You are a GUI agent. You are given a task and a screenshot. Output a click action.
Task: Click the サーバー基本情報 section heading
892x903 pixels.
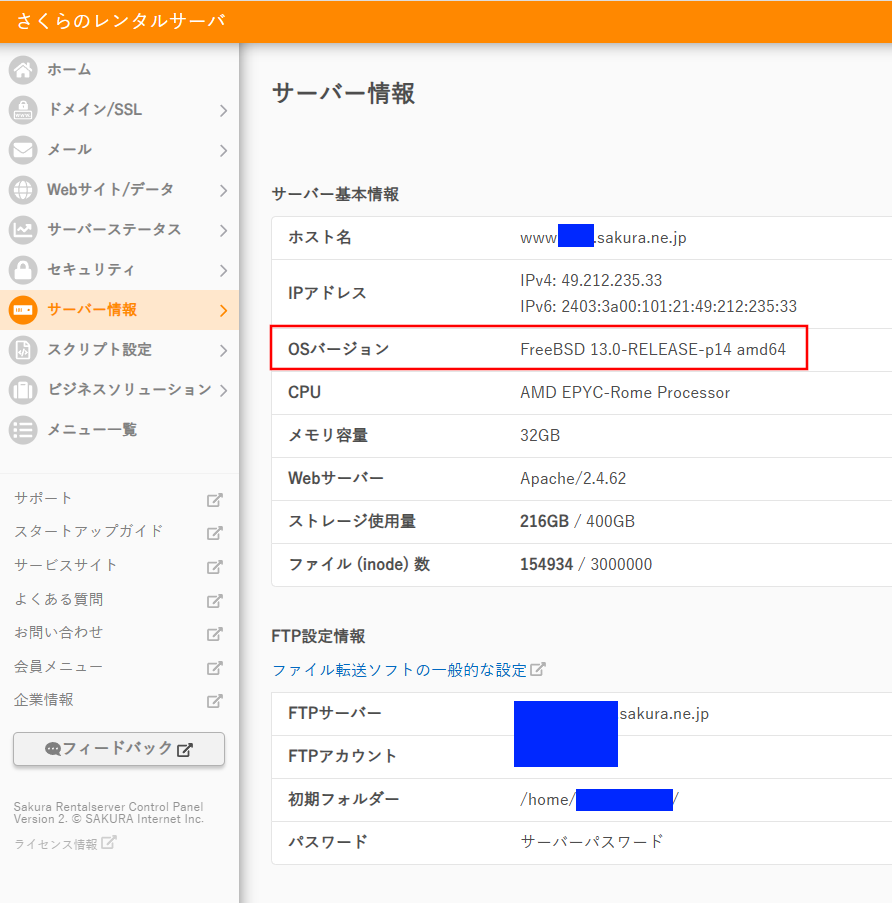(x=335, y=194)
